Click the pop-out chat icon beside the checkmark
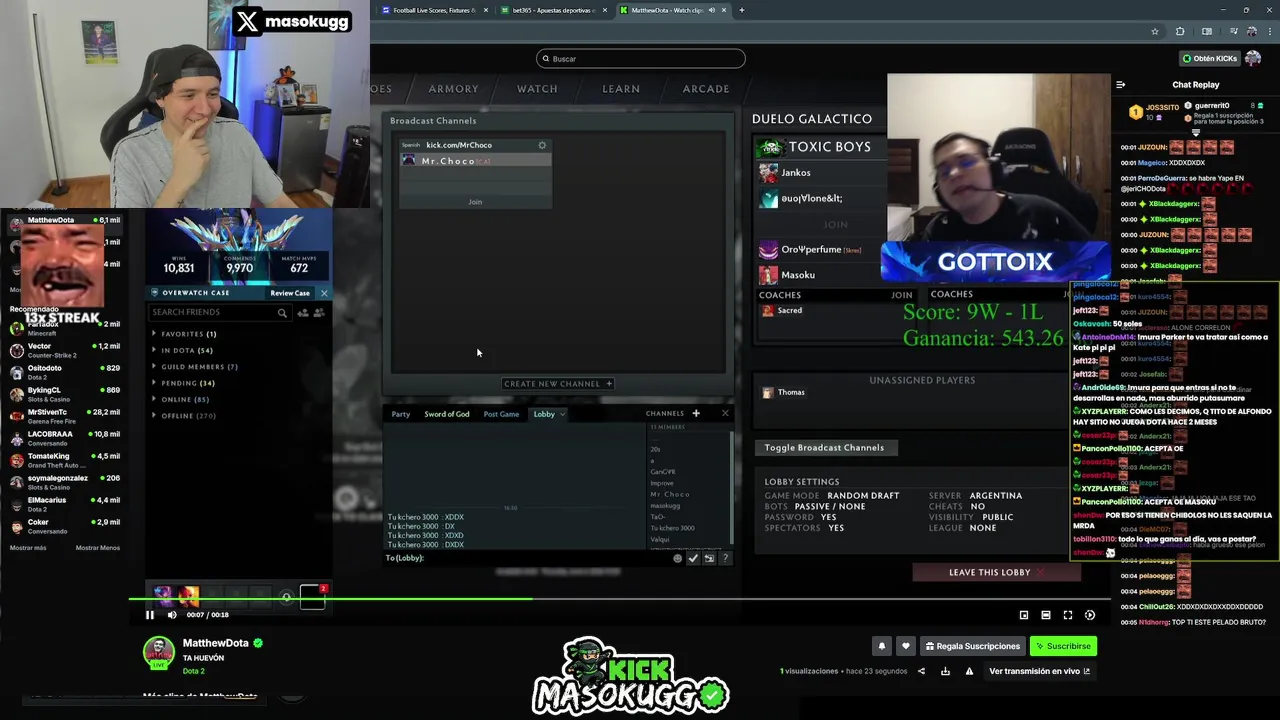This screenshot has width=1280, height=720. (709, 558)
